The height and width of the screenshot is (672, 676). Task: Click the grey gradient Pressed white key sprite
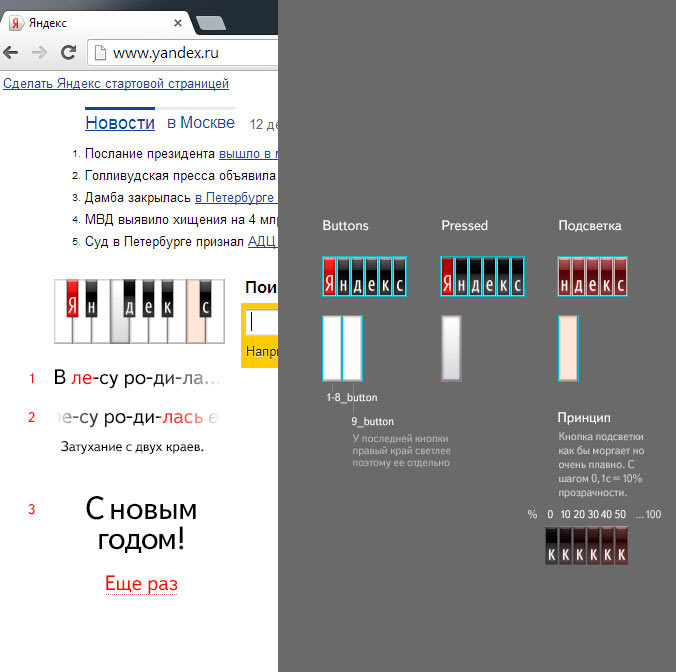[x=451, y=348]
